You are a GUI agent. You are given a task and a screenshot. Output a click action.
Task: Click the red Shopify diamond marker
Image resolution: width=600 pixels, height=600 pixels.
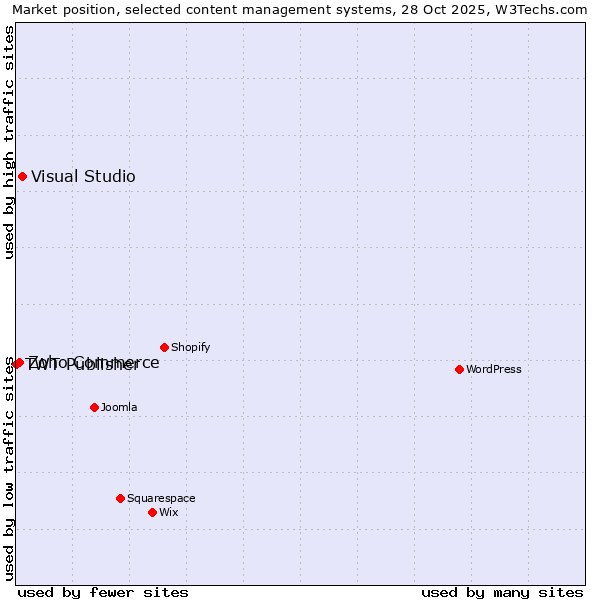point(164,348)
